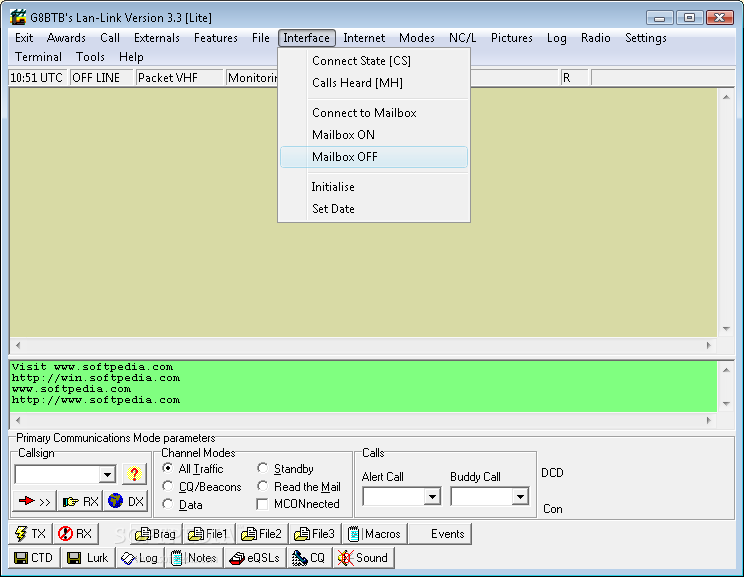
Task: Open the Pictures menu
Action: (512, 38)
